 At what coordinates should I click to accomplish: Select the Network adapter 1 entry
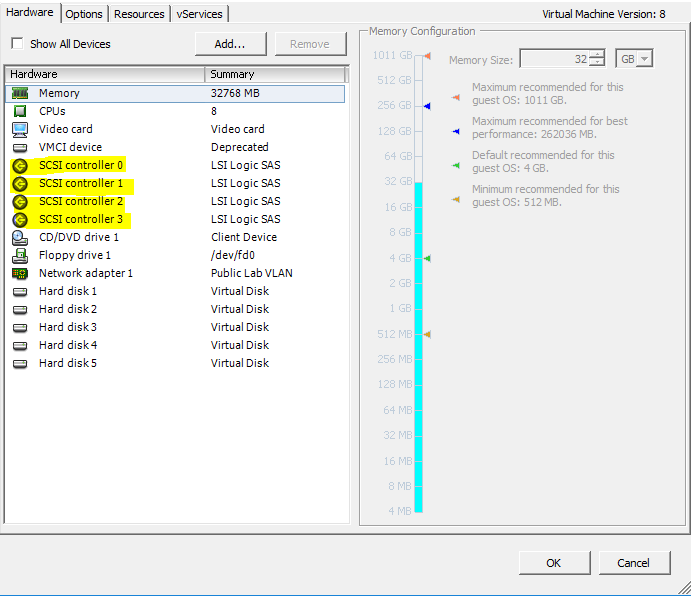click(175, 273)
